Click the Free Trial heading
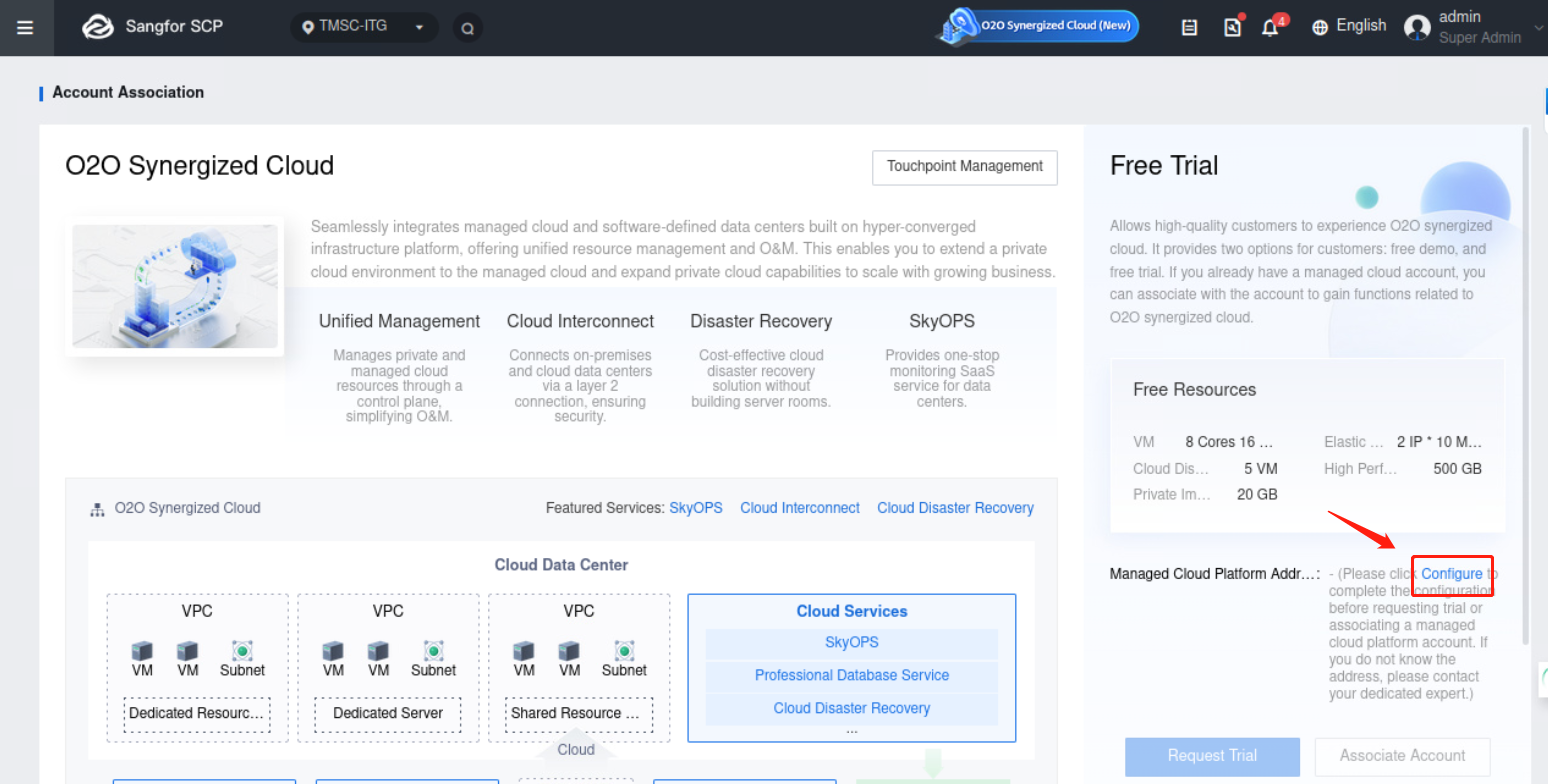 (x=1164, y=166)
